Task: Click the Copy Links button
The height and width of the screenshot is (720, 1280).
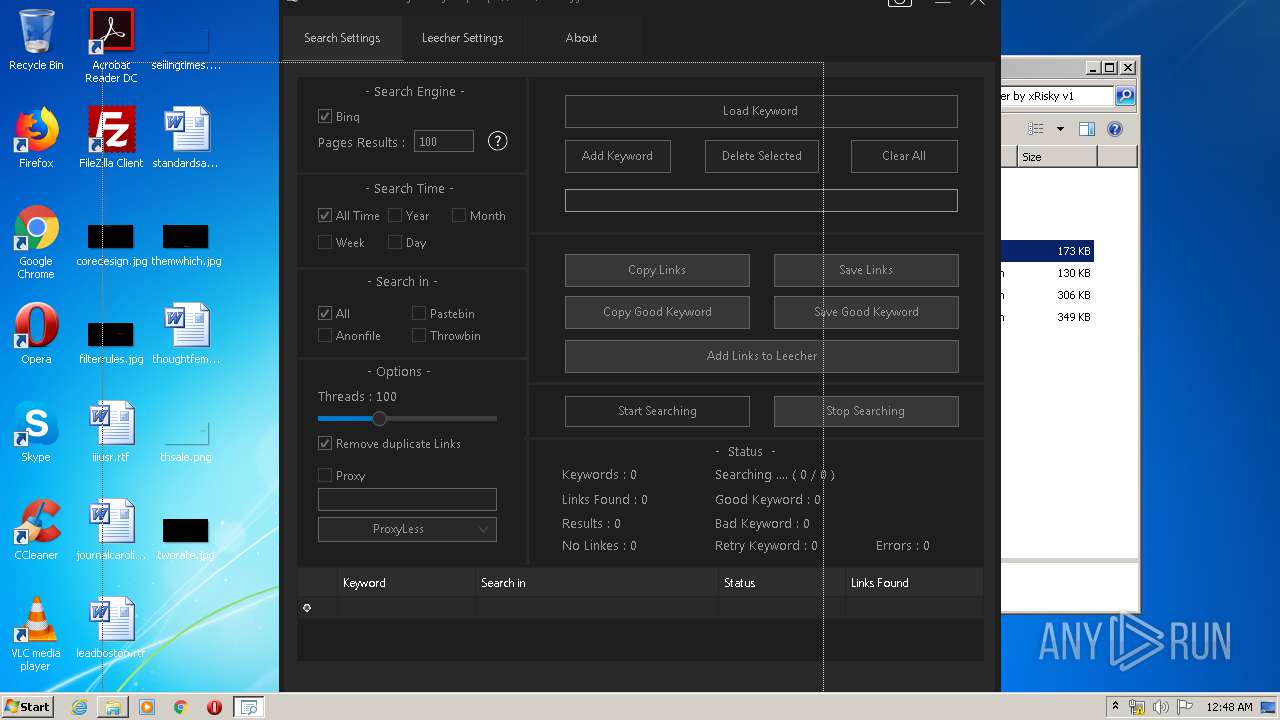Action: click(x=657, y=270)
